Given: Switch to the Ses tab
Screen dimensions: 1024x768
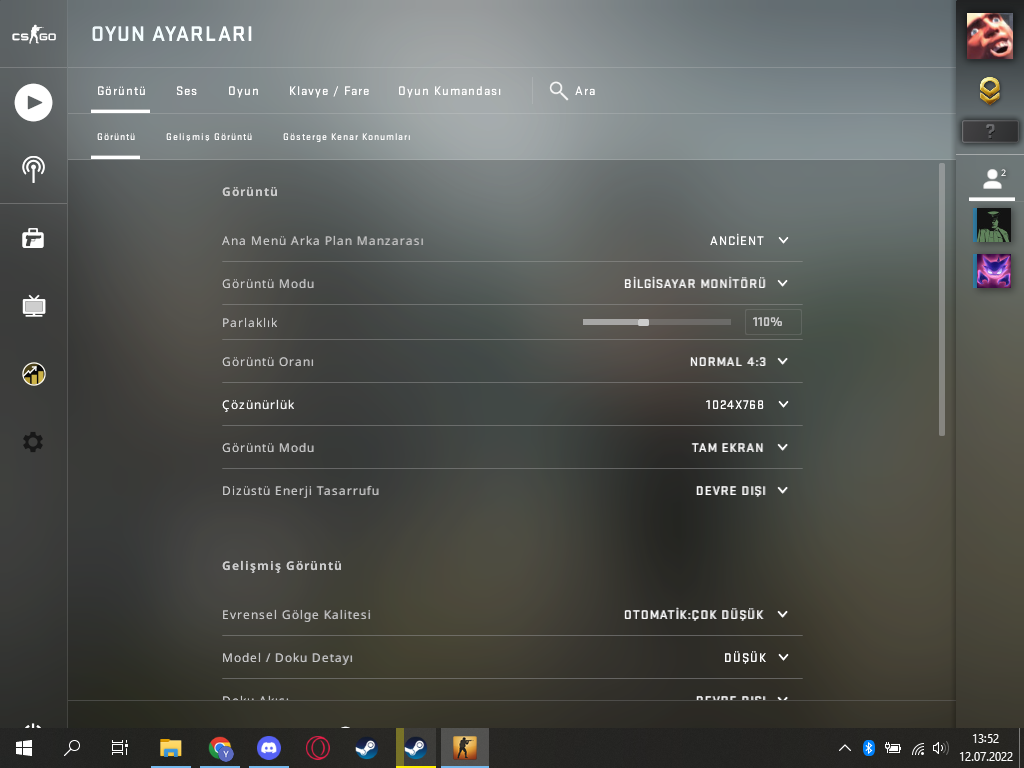Looking at the screenshot, I should click(x=186, y=91).
